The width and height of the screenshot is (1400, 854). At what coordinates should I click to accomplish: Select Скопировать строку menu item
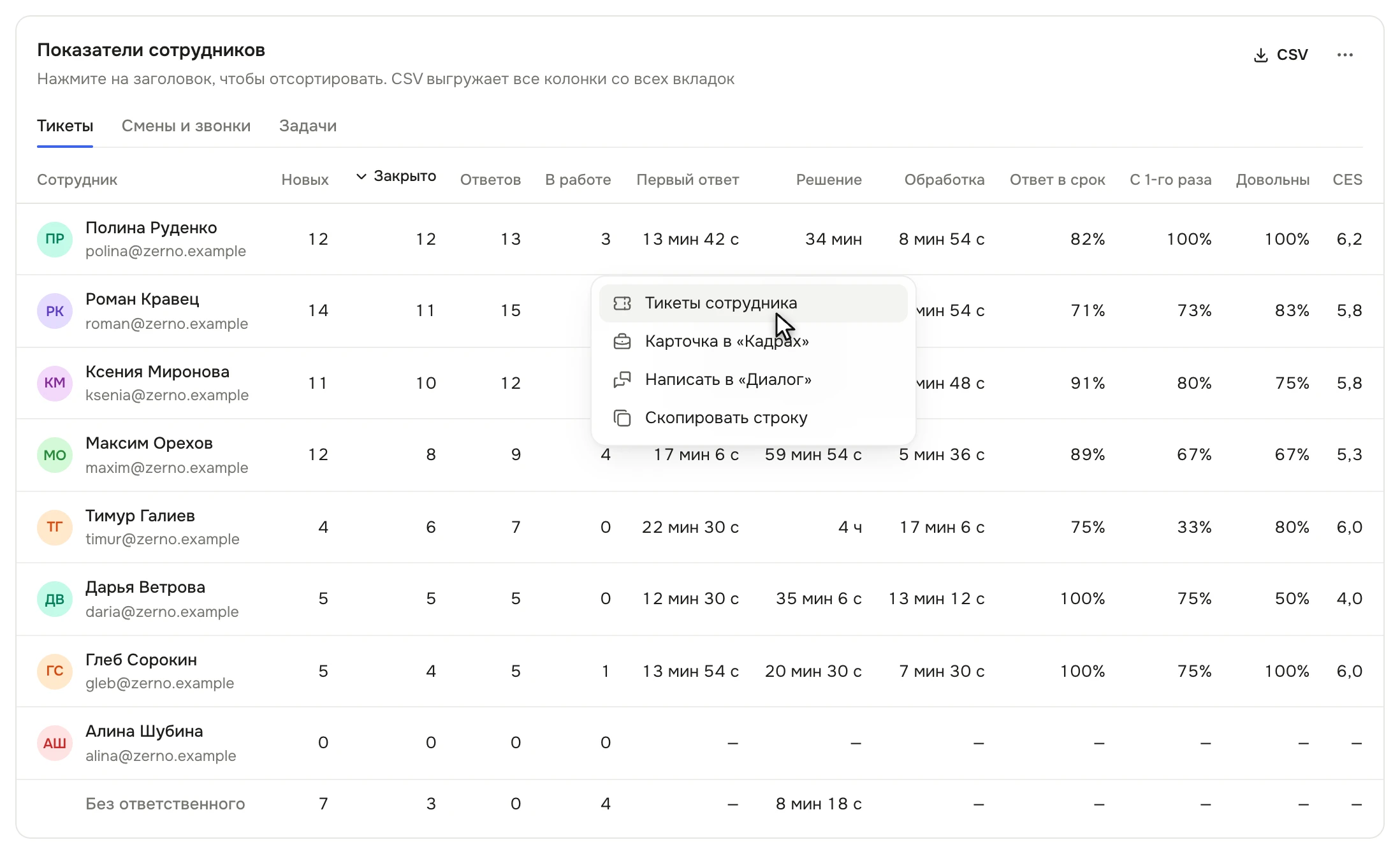pos(753,418)
